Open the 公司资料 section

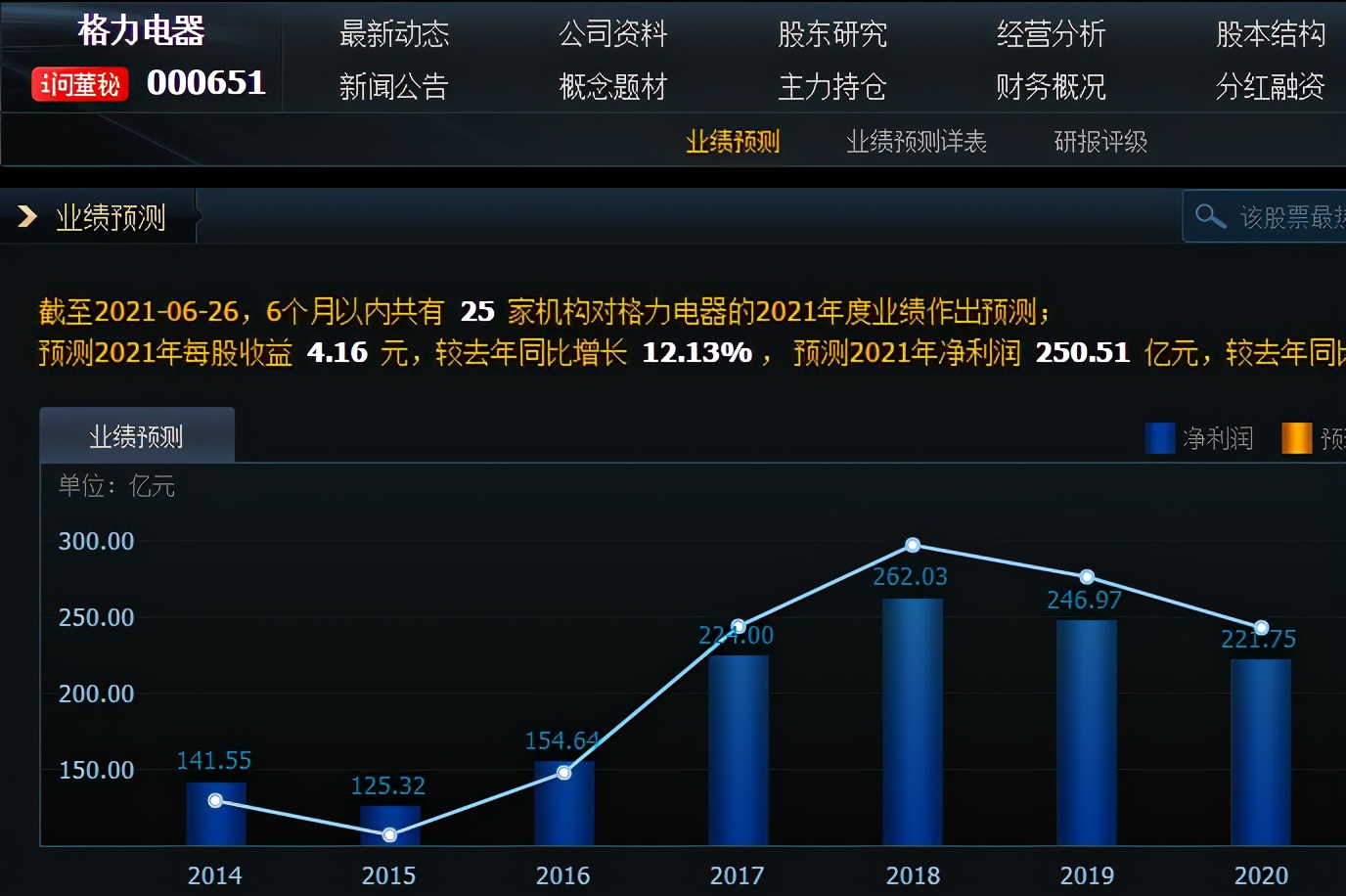point(612,34)
